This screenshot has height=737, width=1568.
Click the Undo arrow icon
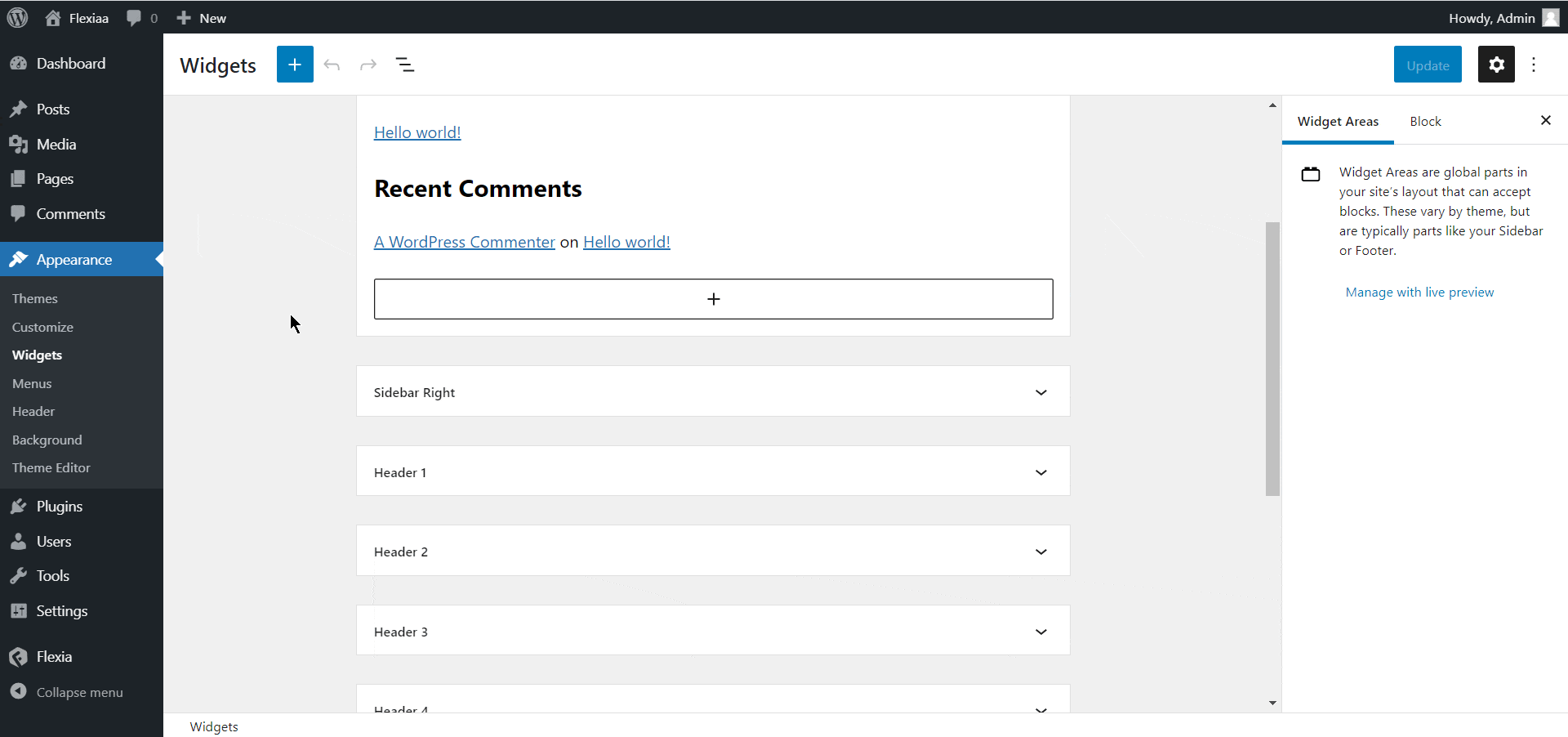click(x=332, y=65)
